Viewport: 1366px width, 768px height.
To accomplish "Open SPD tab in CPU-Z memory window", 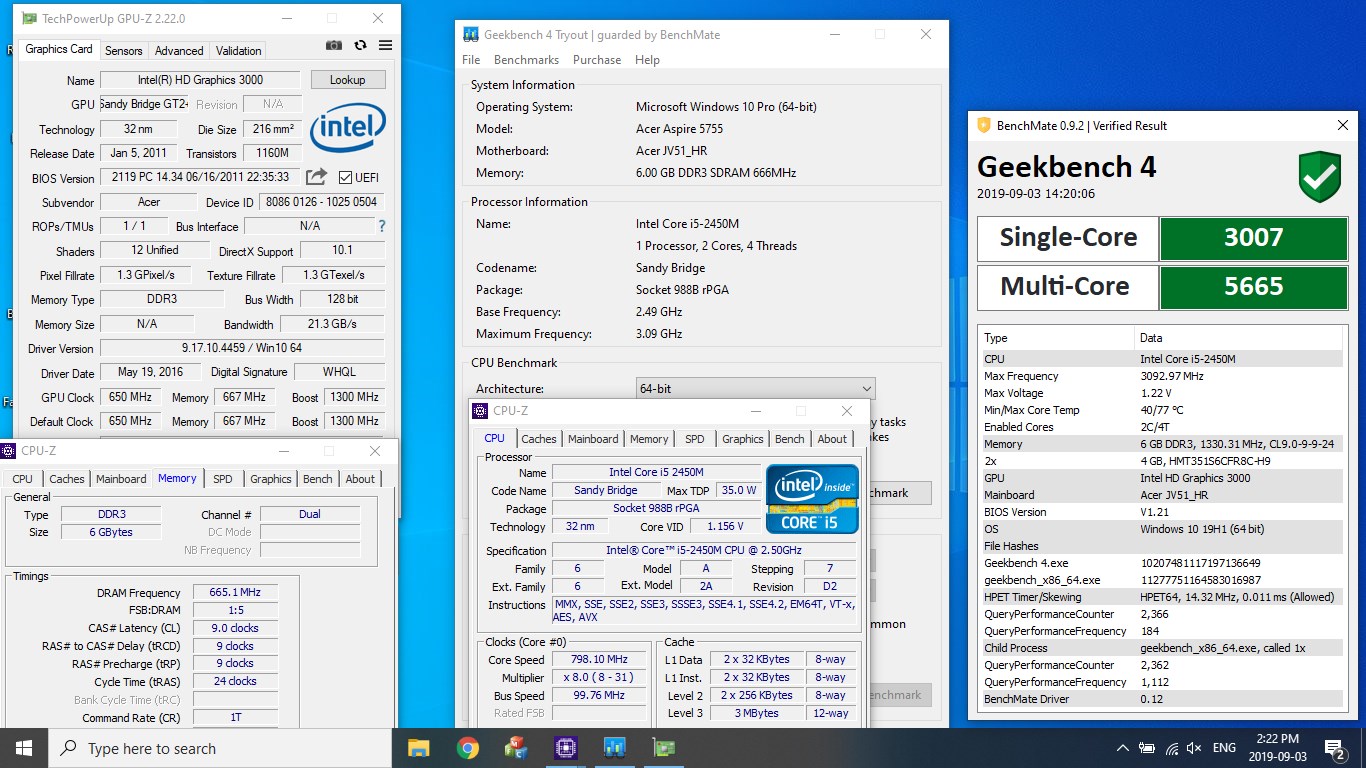I will point(223,479).
